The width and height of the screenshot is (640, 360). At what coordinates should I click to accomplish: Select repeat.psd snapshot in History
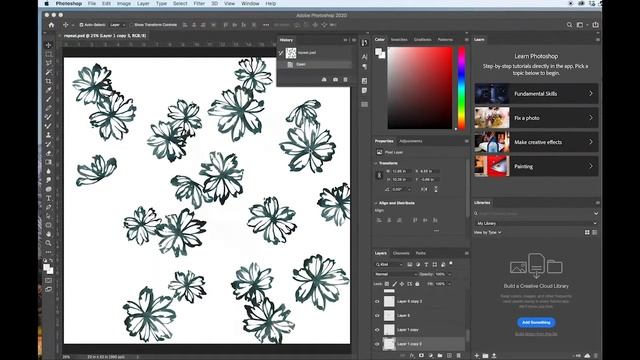314,53
